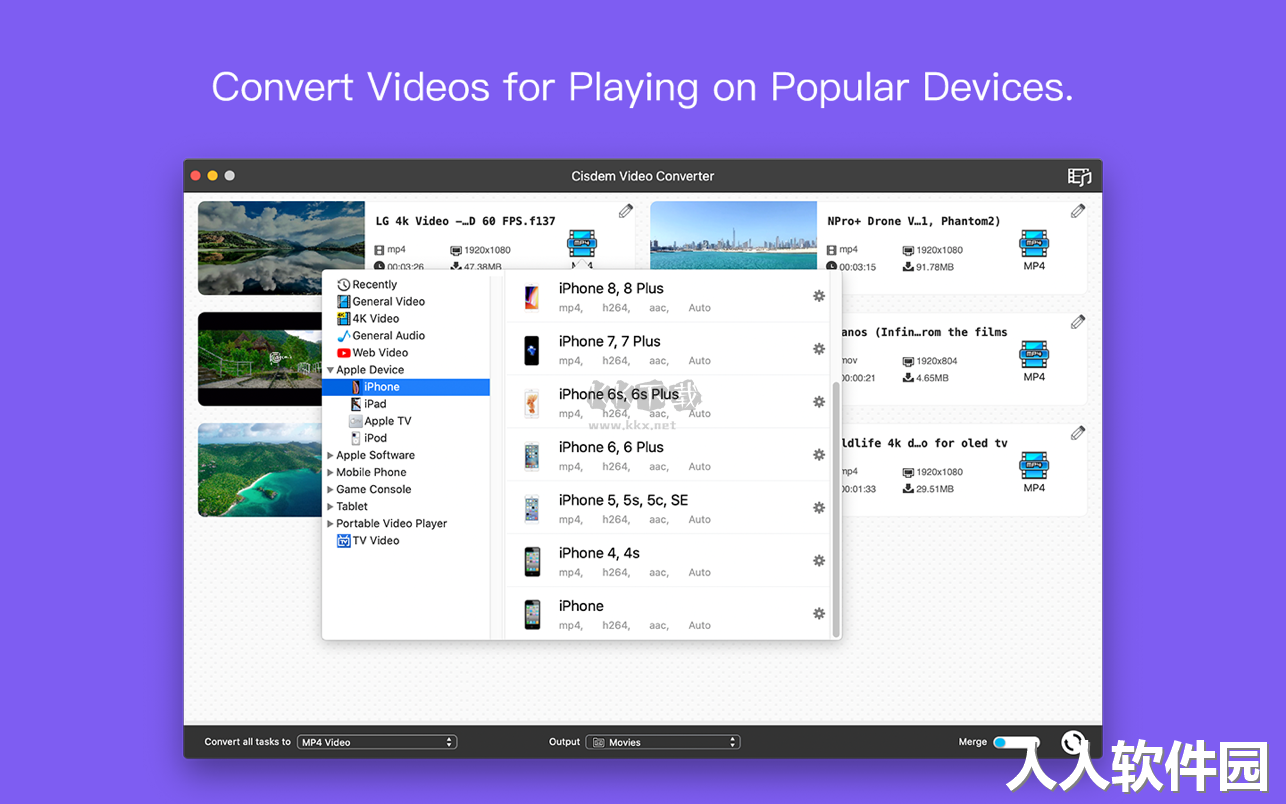The width and height of the screenshot is (1286, 804).
Task: Select iPod under Apple Device
Action: point(368,438)
